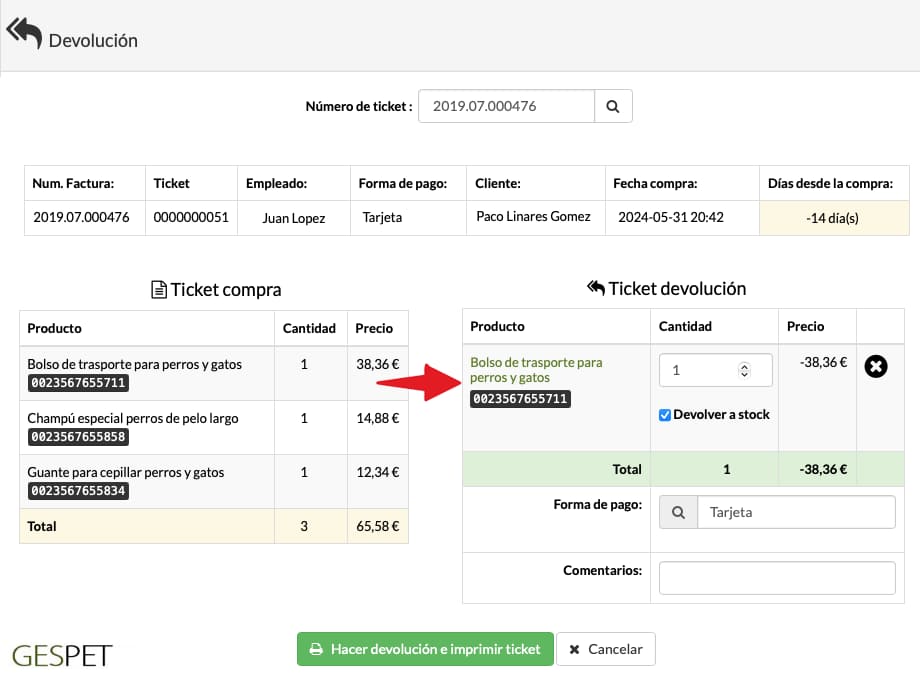Click green Bolso de trasporte product link
Viewport: 920px width, 677px height.
point(536,370)
